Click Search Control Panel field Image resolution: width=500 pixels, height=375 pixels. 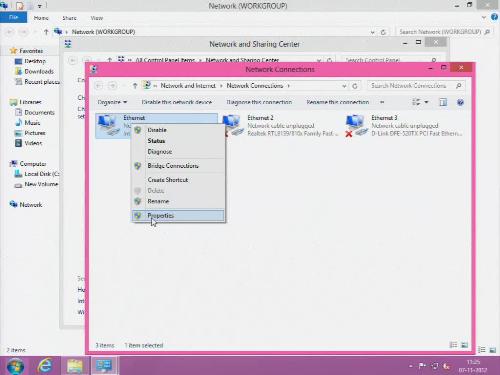tap(392, 60)
